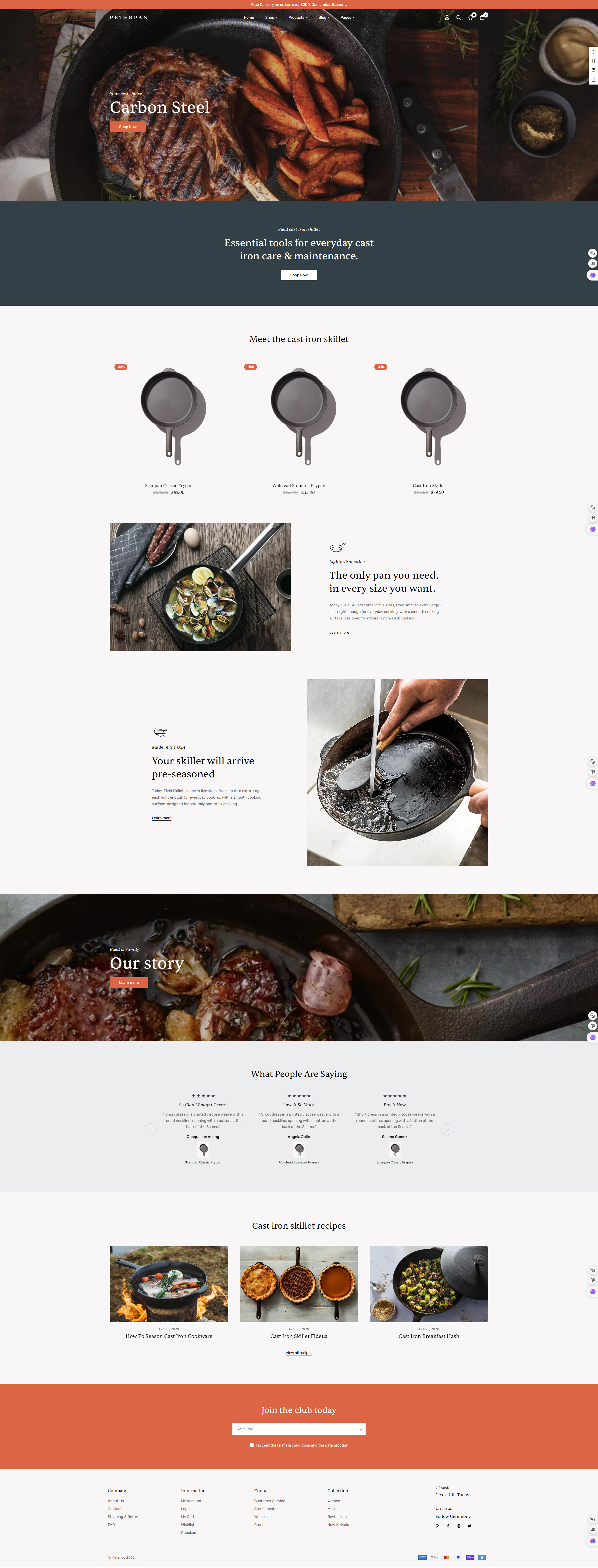Open the Pages dropdown in navigation
Viewport: 598px width, 1568px height.
(x=347, y=18)
